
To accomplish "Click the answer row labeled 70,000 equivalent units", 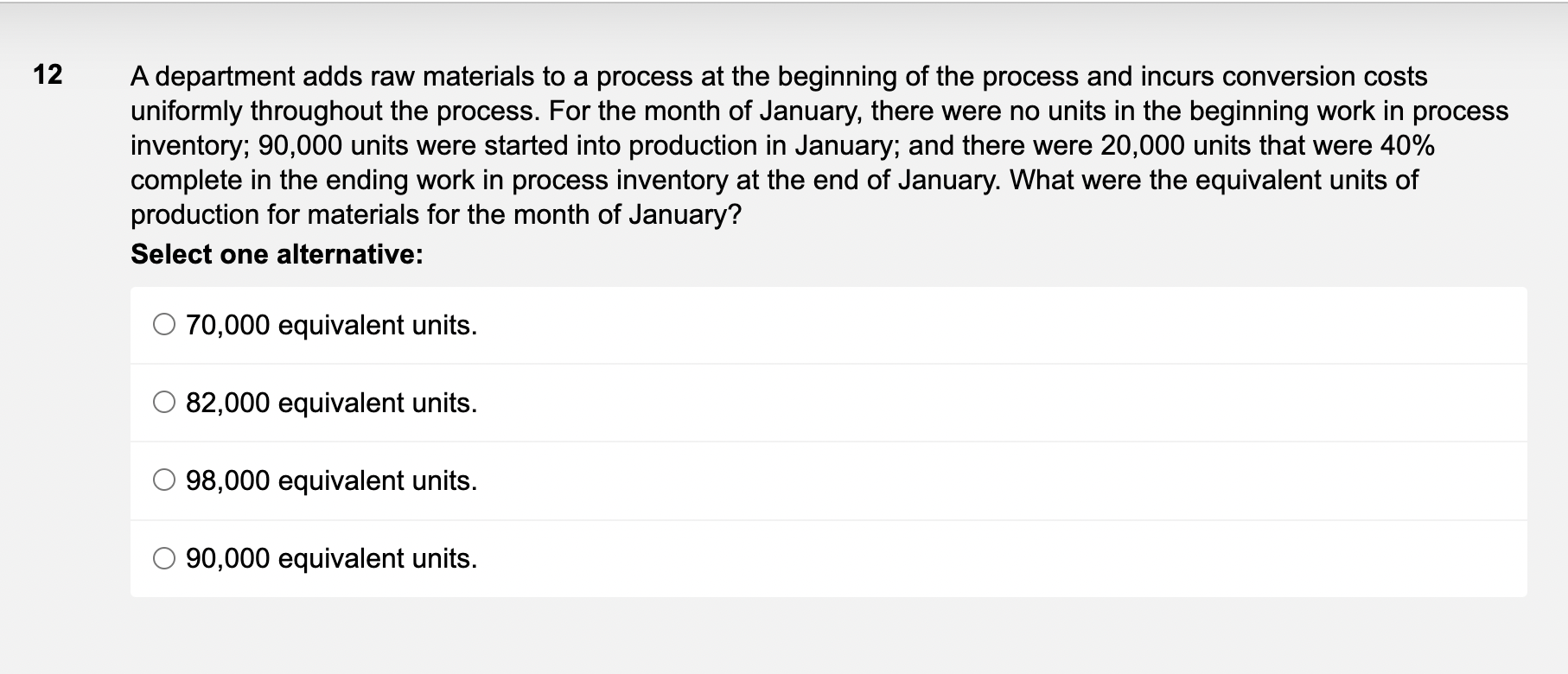I will pos(605,326).
